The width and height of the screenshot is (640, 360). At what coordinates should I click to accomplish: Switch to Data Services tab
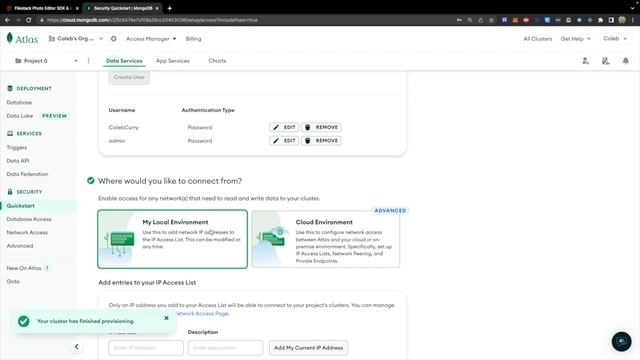(x=124, y=61)
